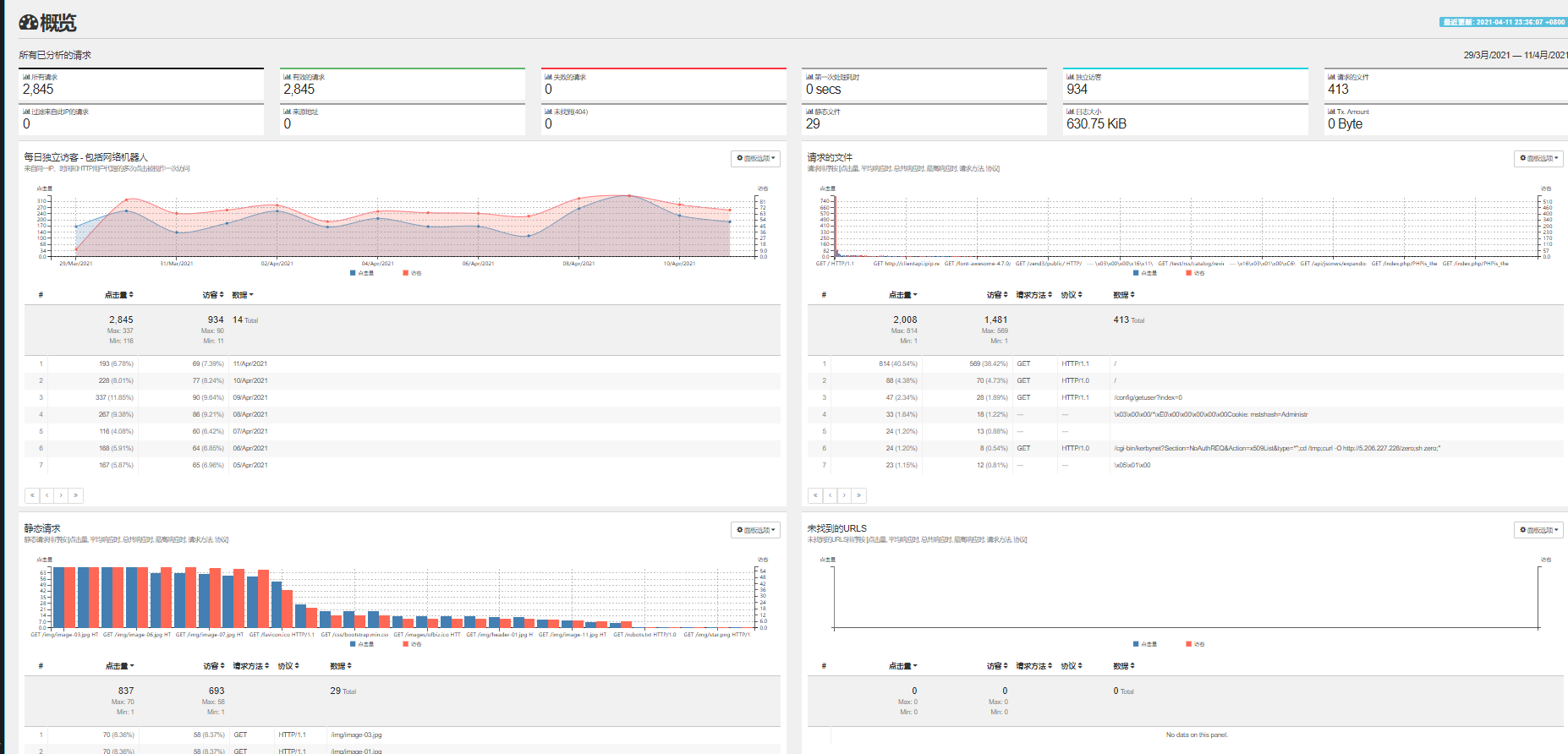The image size is (1568, 754).
Task: Open 面板选项 dropdown in 请求的文件 panel
Action: (x=1538, y=158)
